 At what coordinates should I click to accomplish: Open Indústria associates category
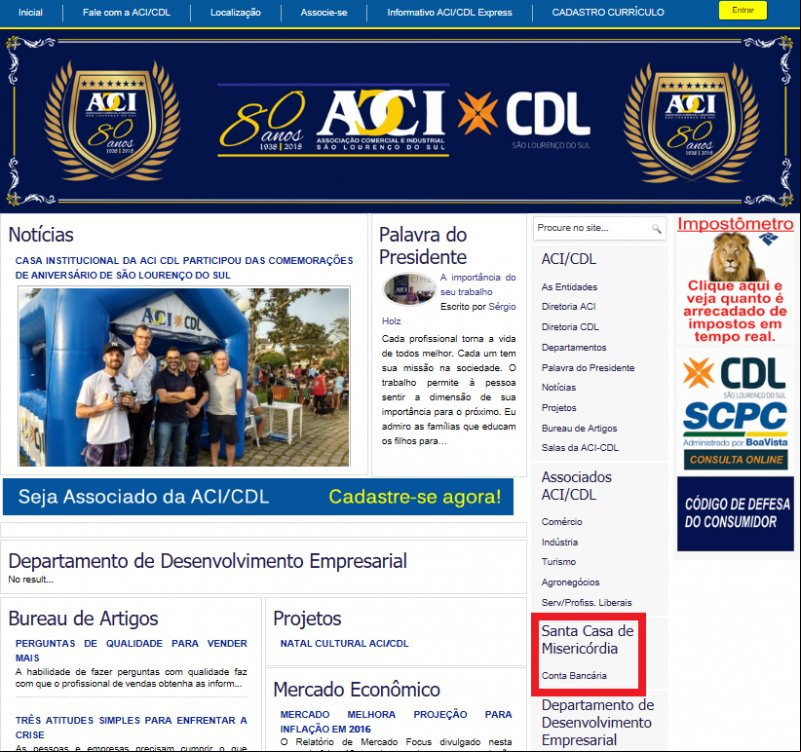coord(560,542)
